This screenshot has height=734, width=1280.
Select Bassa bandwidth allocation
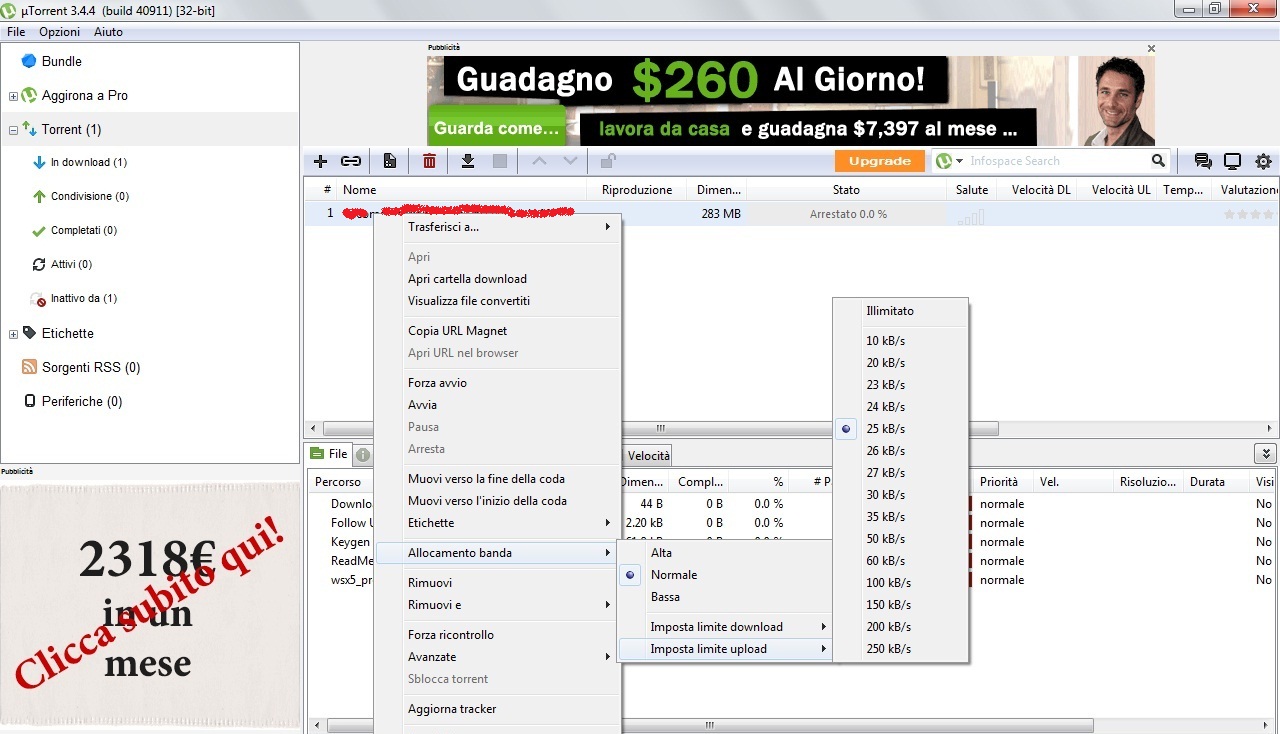coord(665,597)
